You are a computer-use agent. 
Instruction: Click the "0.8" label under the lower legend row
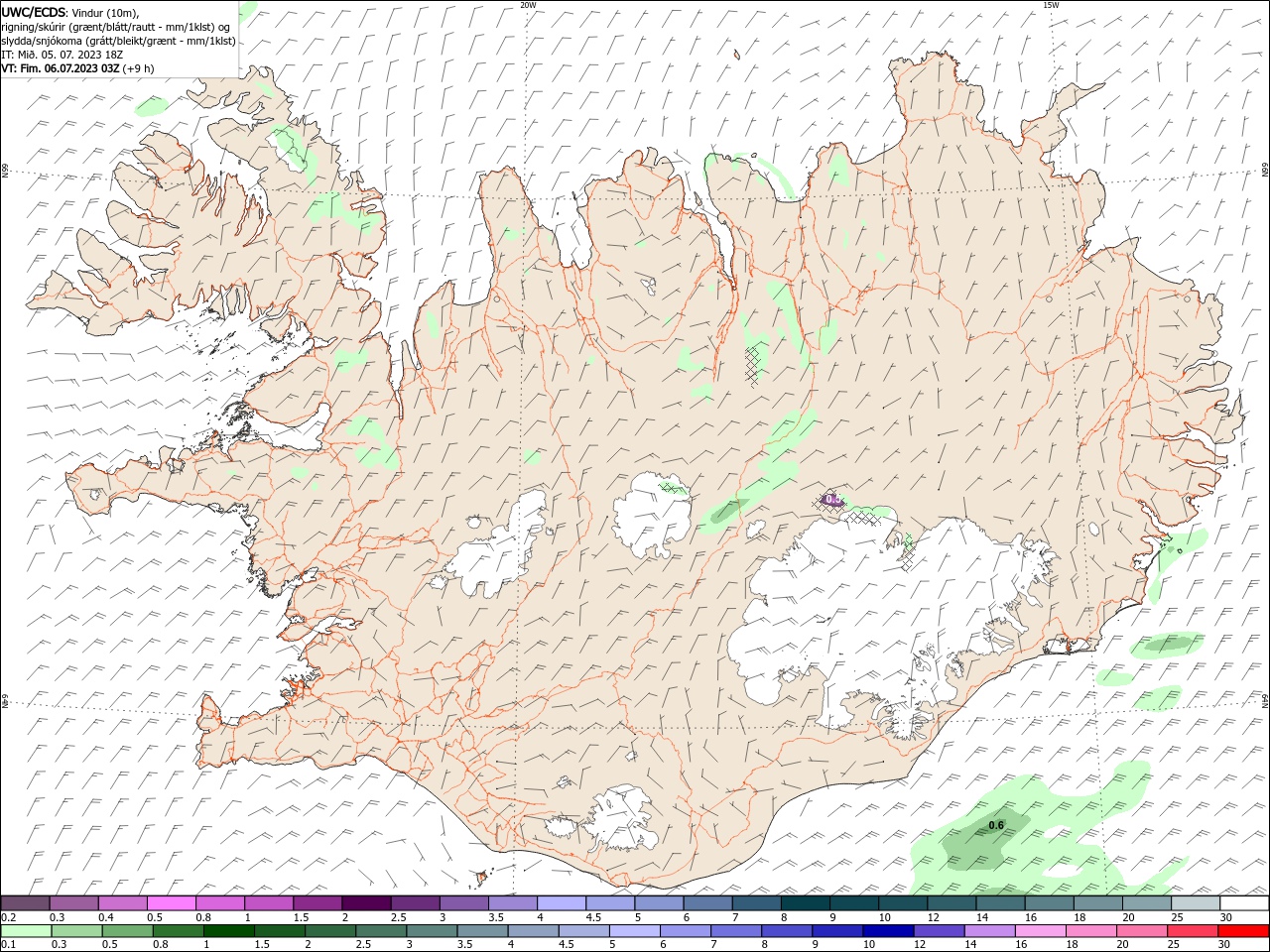161,944
